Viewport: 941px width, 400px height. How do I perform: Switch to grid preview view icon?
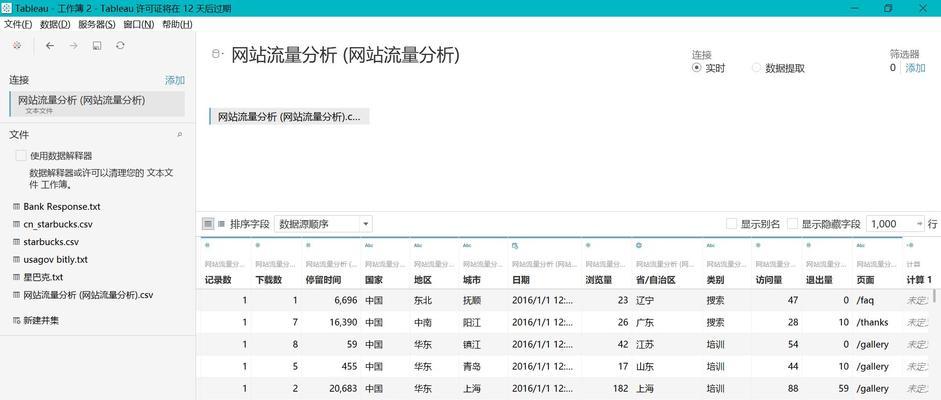pyautogui.click(x=208, y=224)
